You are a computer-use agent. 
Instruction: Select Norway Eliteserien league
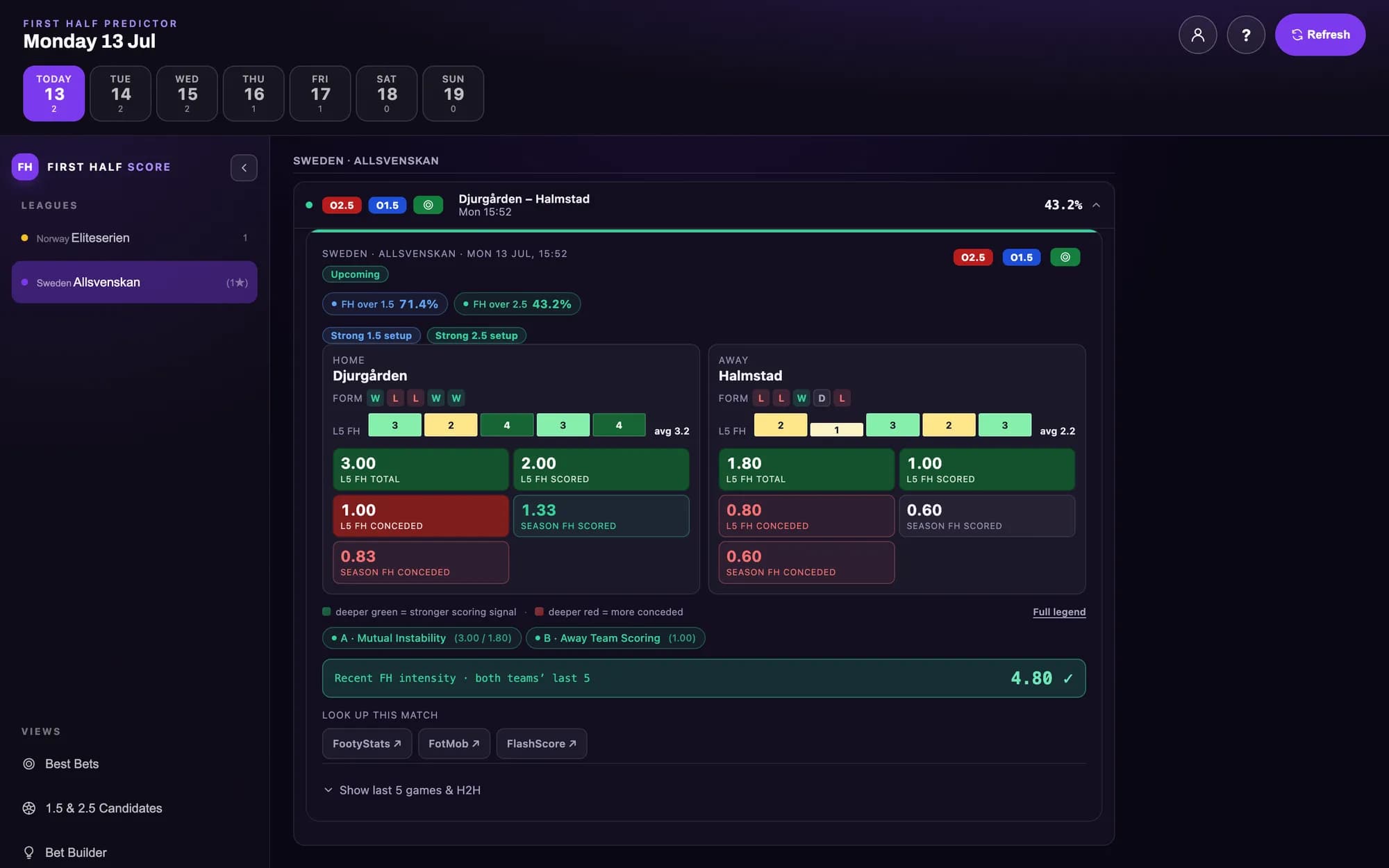tap(134, 238)
